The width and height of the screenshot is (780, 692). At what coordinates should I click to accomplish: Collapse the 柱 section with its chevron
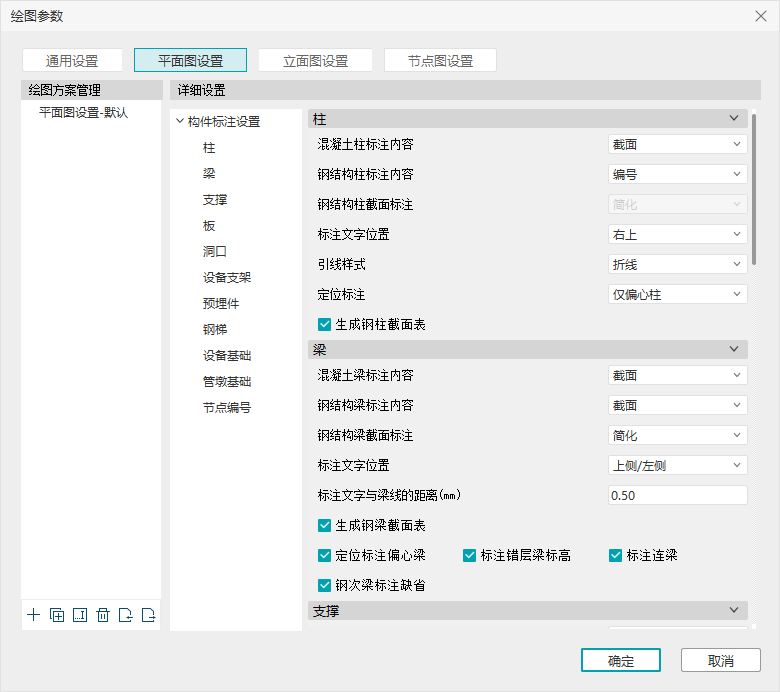pyautogui.click(x=735, y=119)
